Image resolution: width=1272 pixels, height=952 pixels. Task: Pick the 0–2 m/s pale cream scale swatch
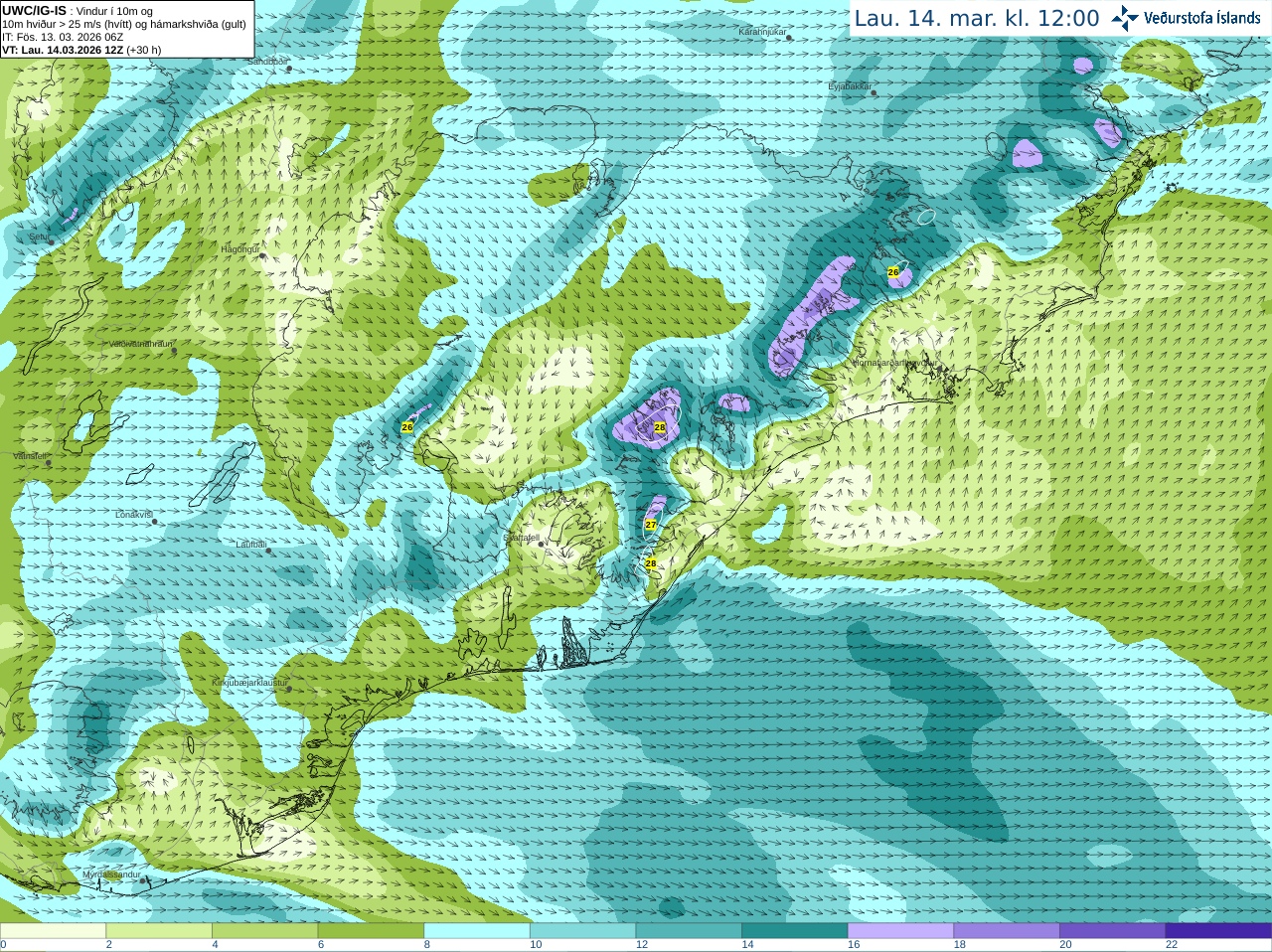click(x=53, y=930)
